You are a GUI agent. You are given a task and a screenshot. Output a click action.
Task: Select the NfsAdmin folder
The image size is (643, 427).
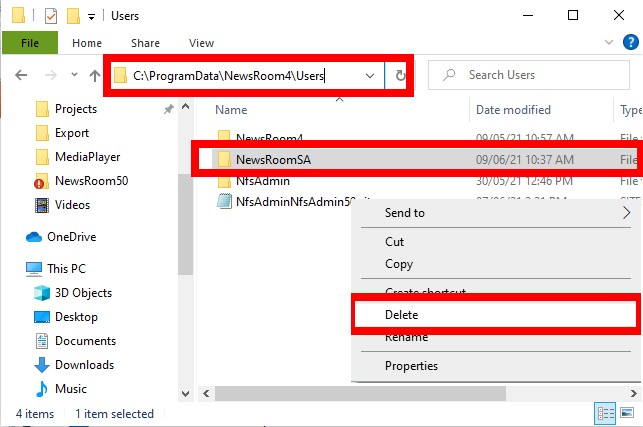tap(262, 181)
